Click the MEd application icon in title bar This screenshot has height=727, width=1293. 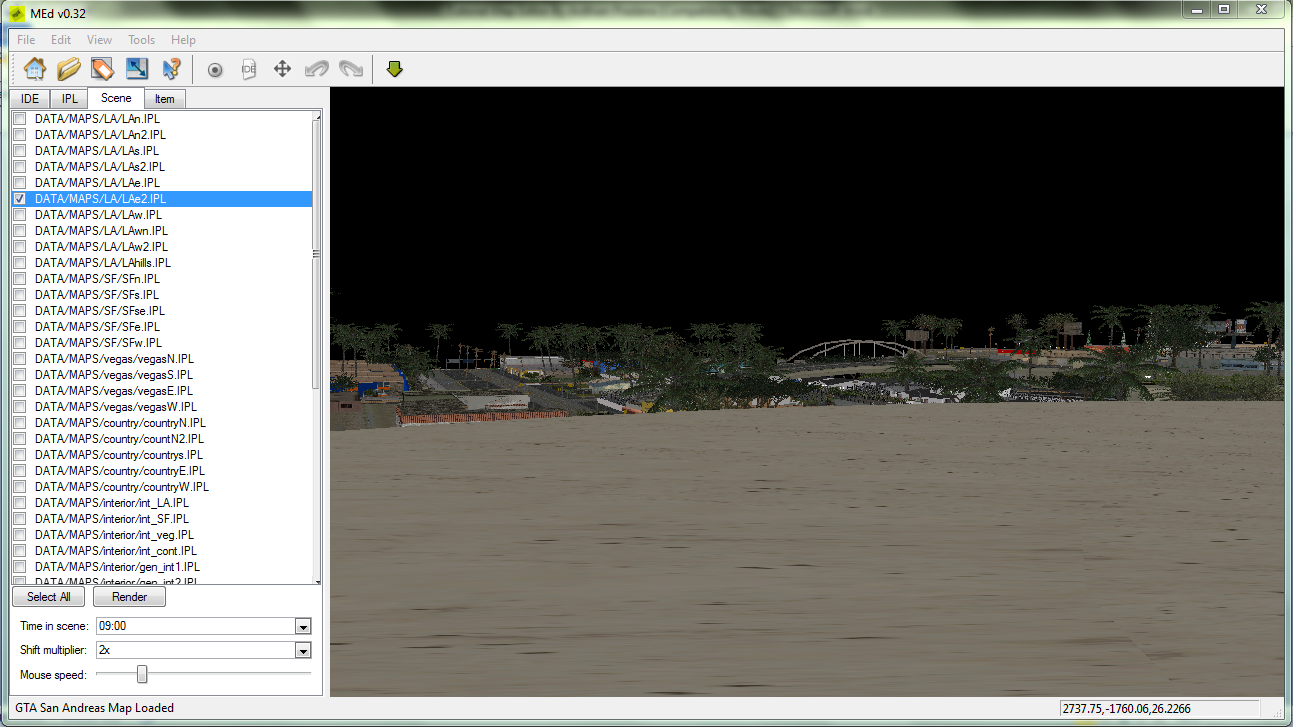pyautogui.click(x=18, y=13)
